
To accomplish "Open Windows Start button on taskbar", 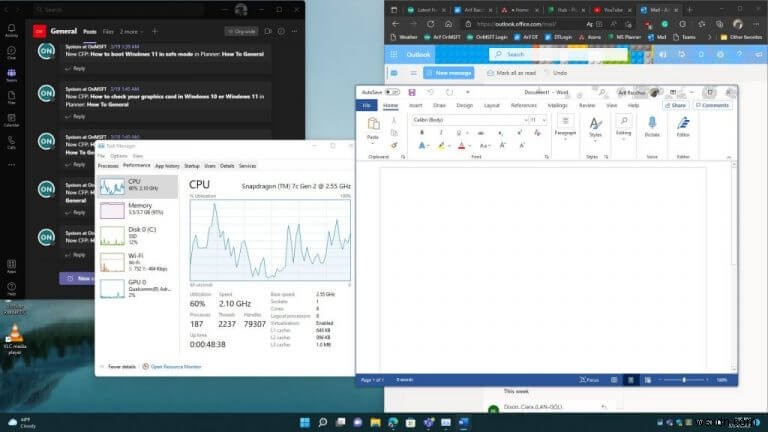I will tap(305, 422).
